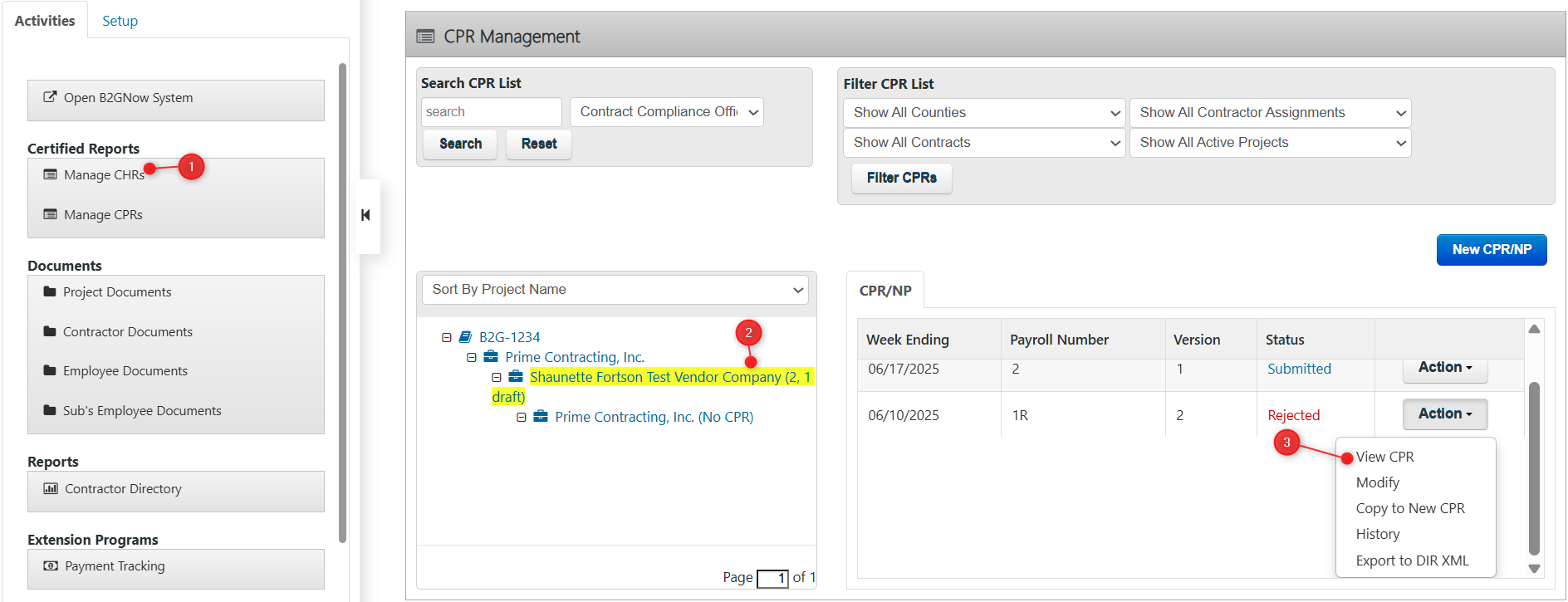Screen dimensions: 1568x602
Task: Open Sub's Employee Documents link
Action: pos(142,410)
